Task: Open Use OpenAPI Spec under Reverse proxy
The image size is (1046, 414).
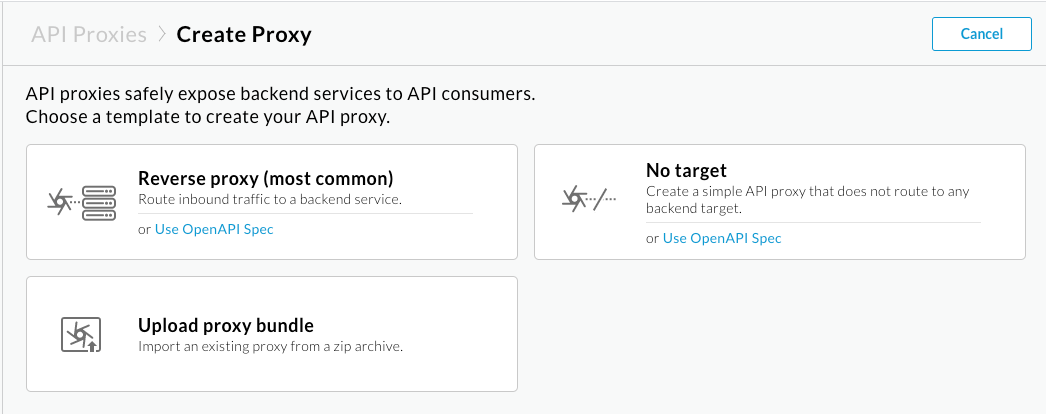Action: (214, 229)
